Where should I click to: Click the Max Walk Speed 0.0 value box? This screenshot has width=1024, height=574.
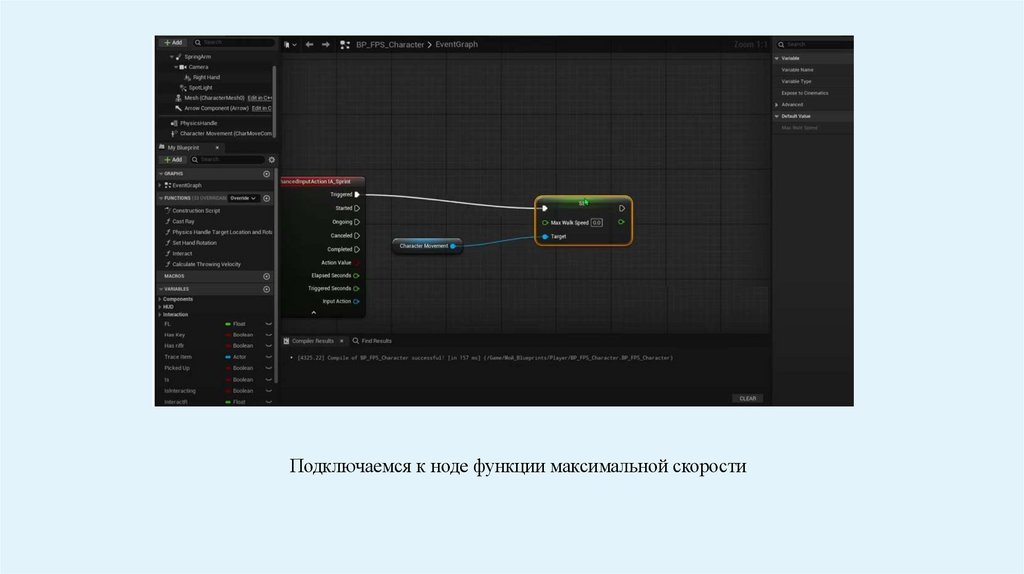click(596, 223)
